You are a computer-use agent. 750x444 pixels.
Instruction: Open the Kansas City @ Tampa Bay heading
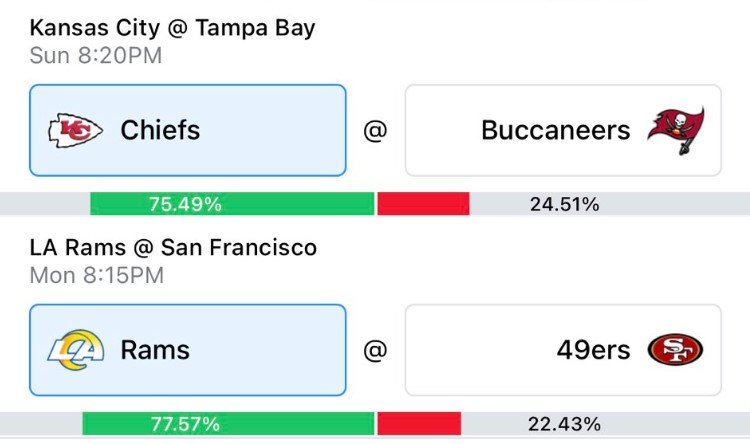172,28
